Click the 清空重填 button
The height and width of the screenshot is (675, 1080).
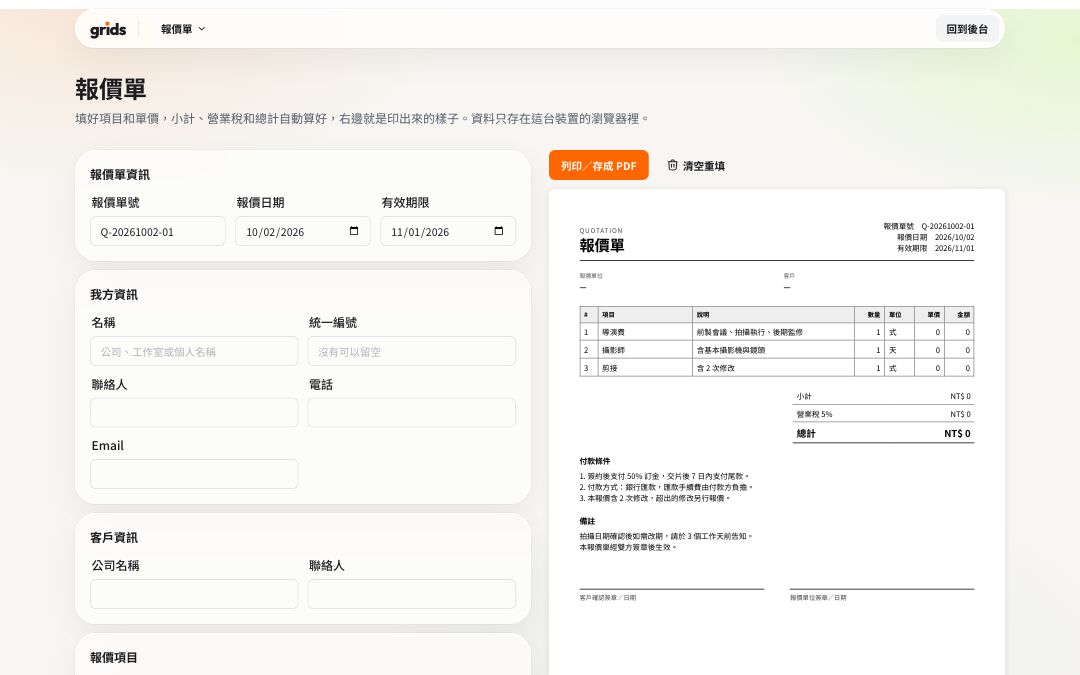pos(696,165)
